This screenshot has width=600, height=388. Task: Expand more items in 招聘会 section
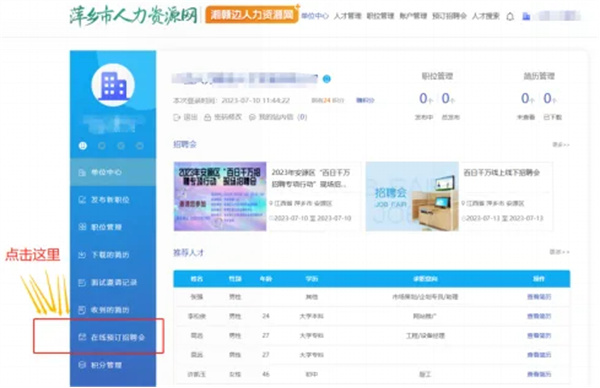point(561,145)
